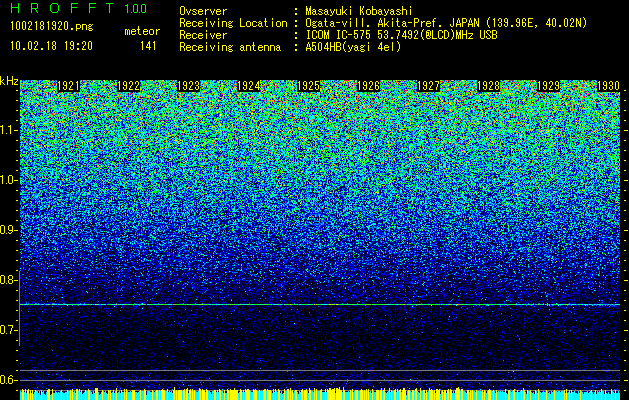The height and width of the screenshot is (400, 629).
Task: Click the meteor label
Action: coord(142,31)
